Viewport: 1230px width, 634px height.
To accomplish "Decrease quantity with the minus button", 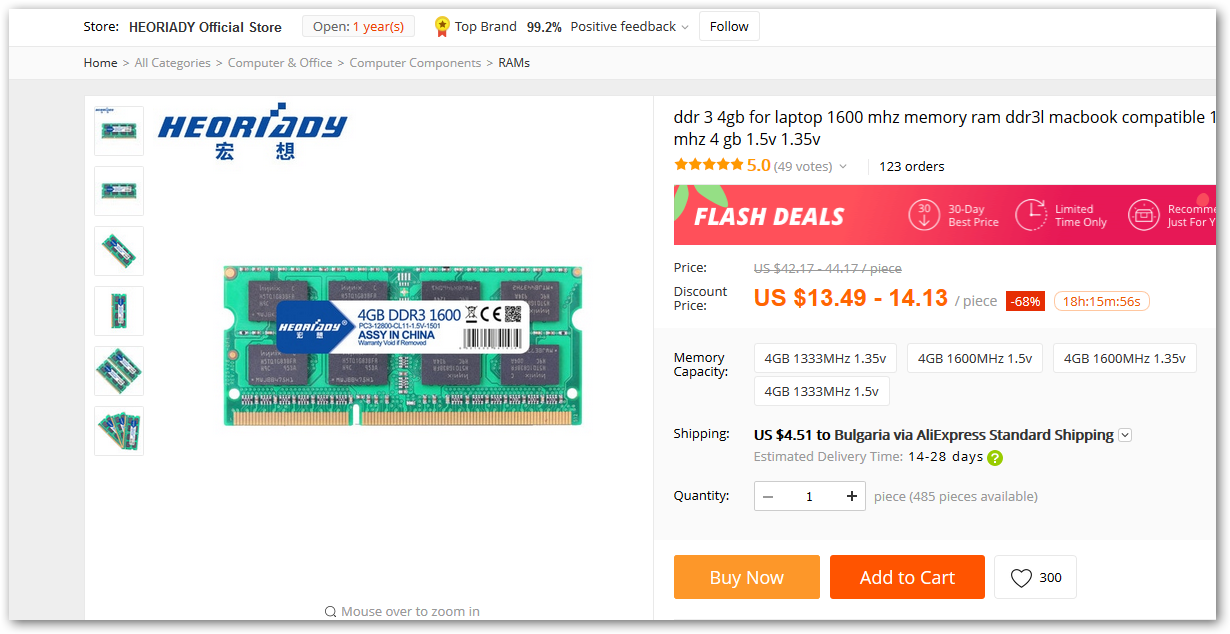I will (x=768, y=497).
